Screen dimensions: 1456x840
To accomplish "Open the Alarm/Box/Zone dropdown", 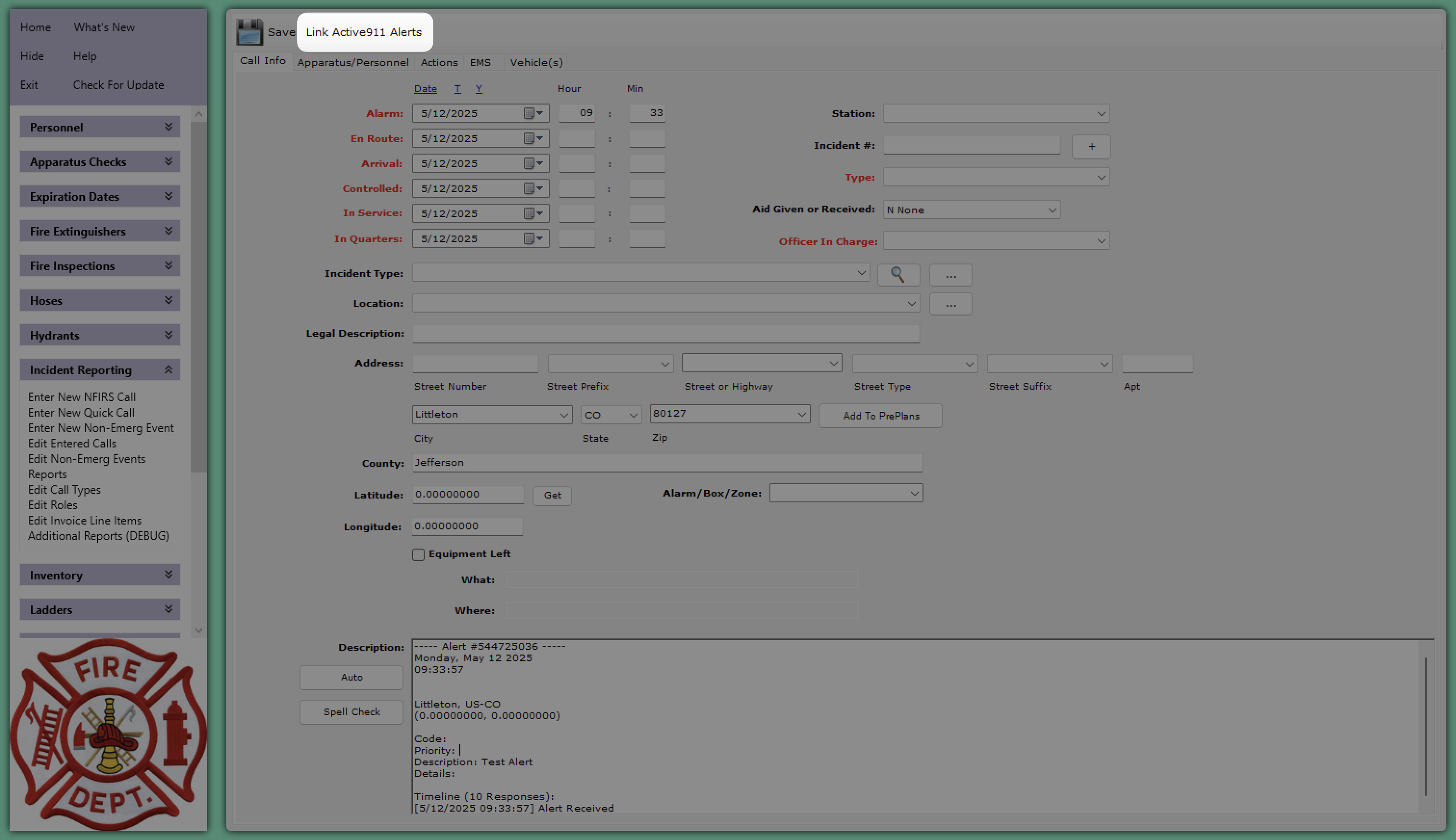I will 846,493.
